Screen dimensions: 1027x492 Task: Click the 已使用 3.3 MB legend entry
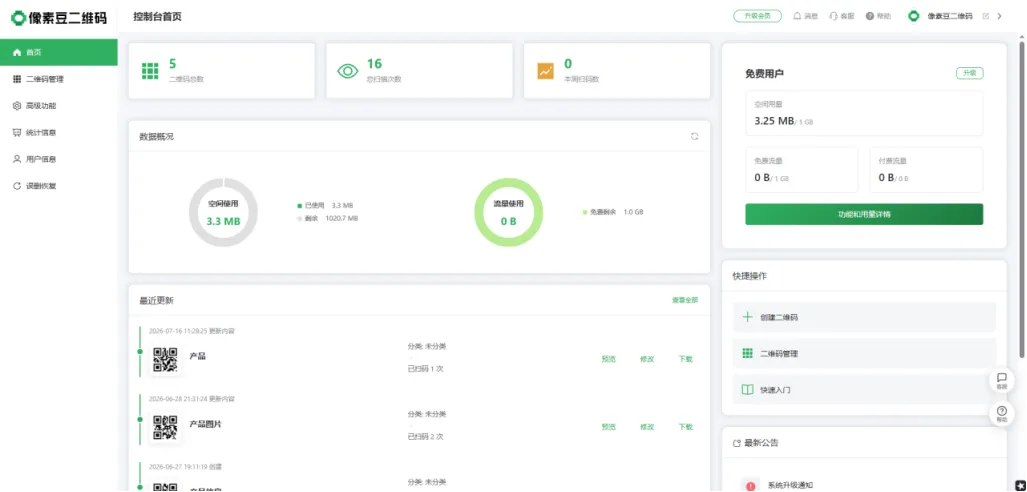tap(325, 206)
